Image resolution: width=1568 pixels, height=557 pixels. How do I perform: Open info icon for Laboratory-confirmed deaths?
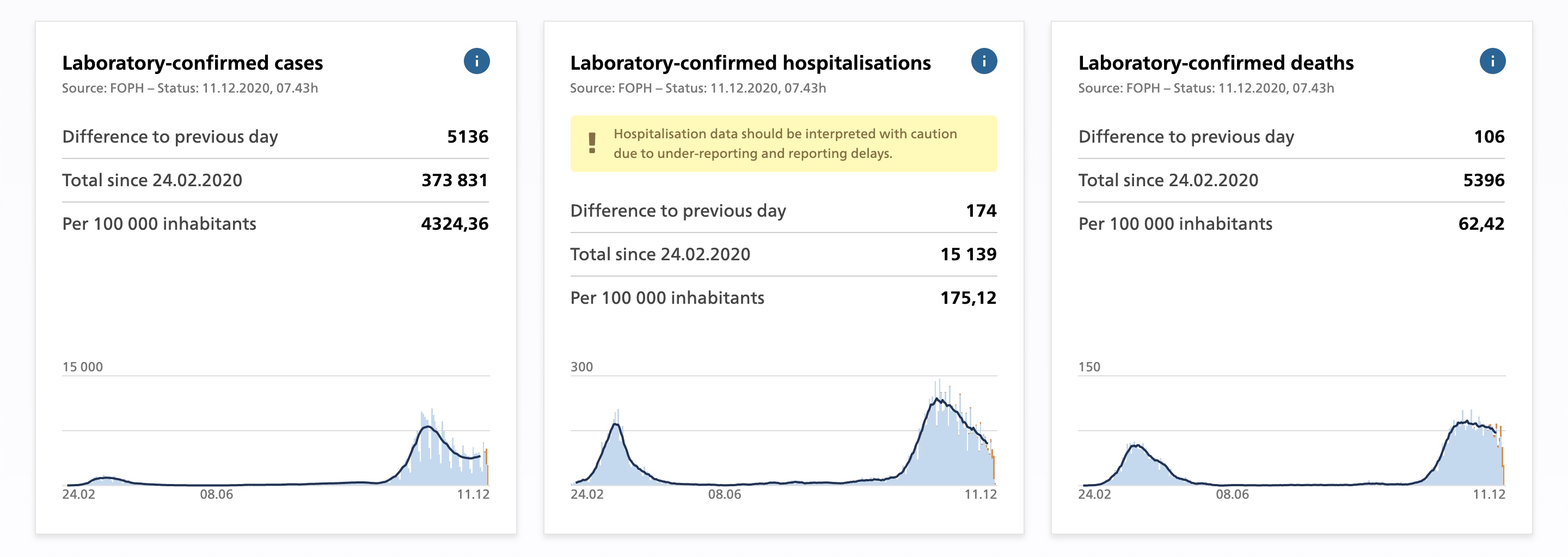pyautogui.click(x=1492, y=62)
